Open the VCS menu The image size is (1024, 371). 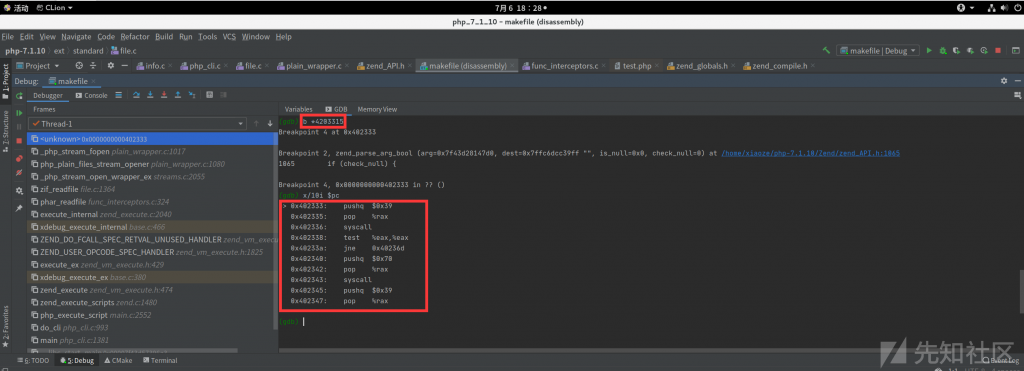(229, 37)
